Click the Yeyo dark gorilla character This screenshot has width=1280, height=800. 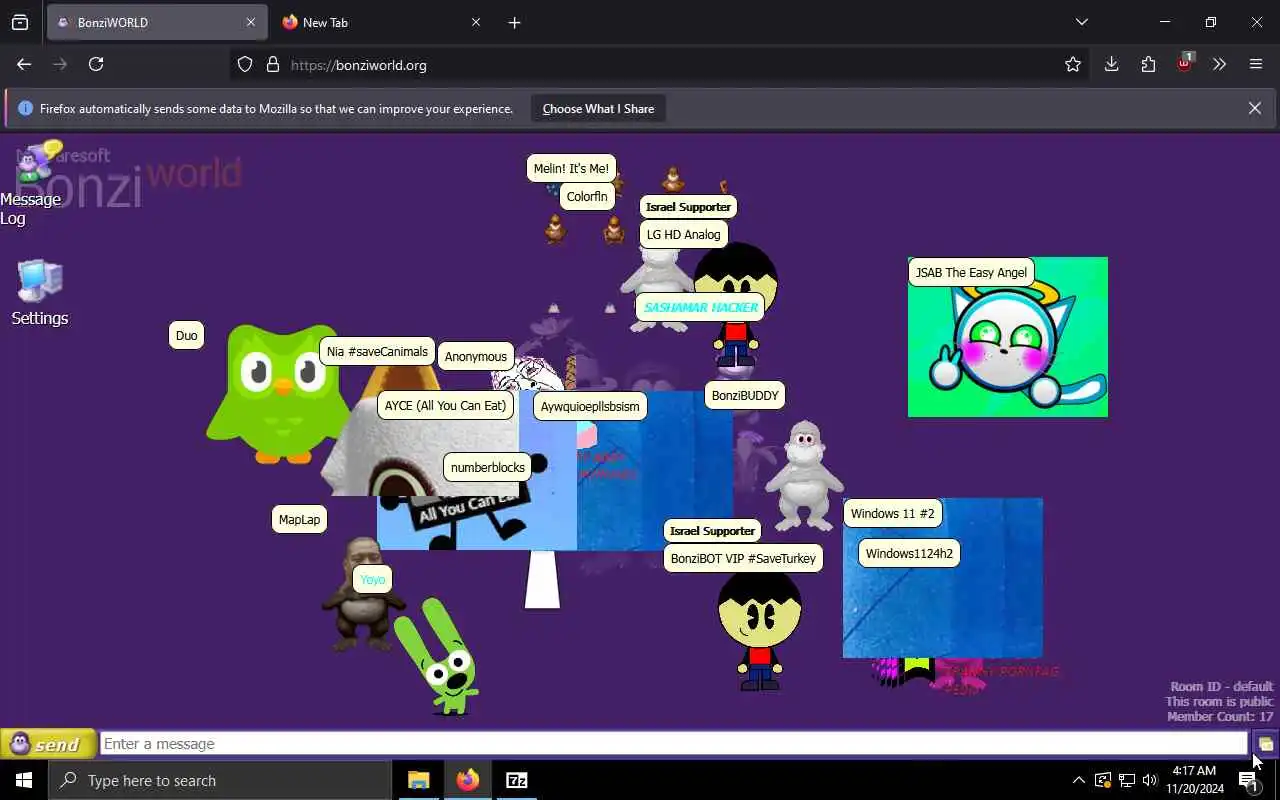point(362,595)
